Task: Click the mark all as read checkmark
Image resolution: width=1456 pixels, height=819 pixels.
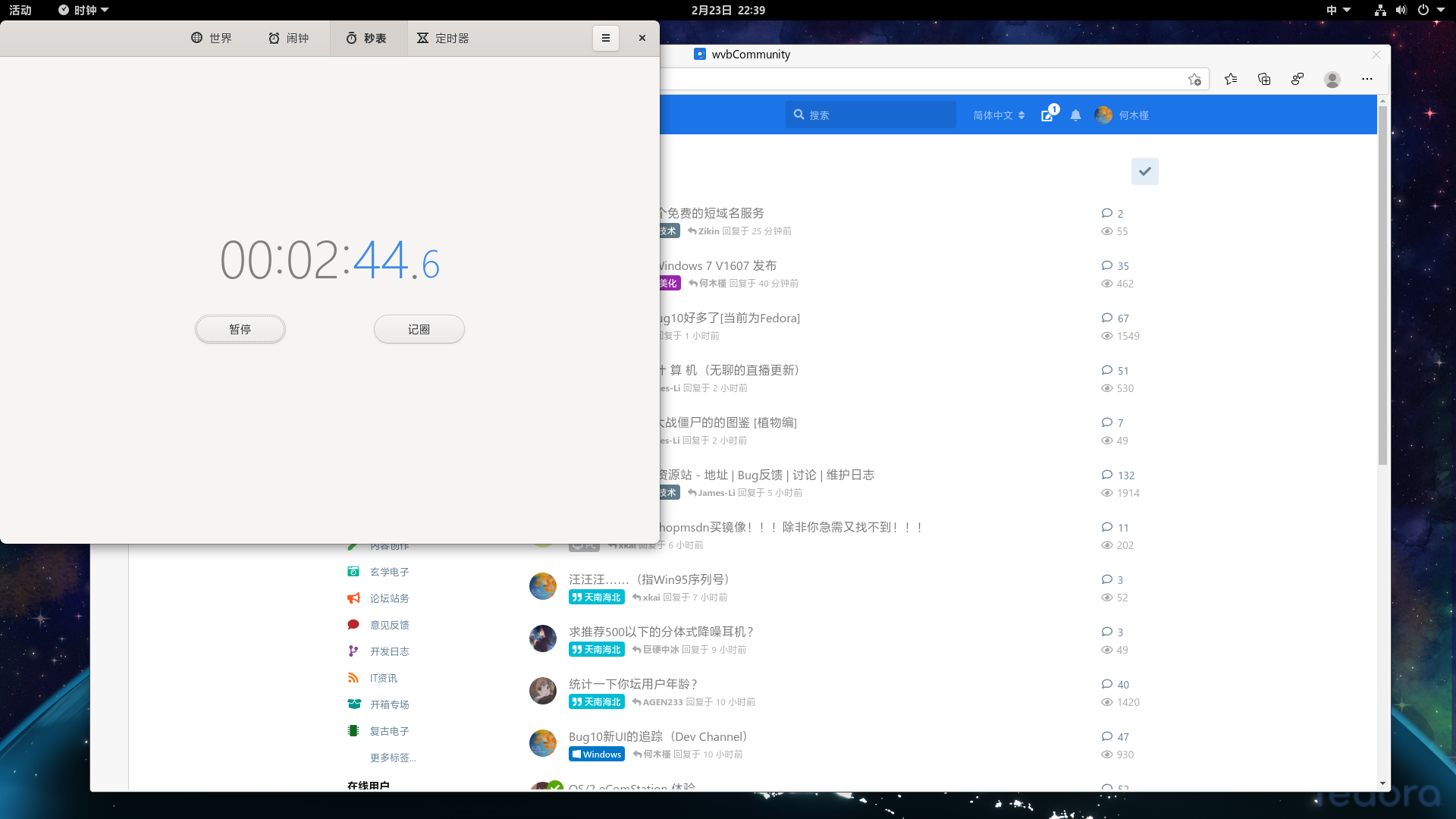Action: 1144,171
